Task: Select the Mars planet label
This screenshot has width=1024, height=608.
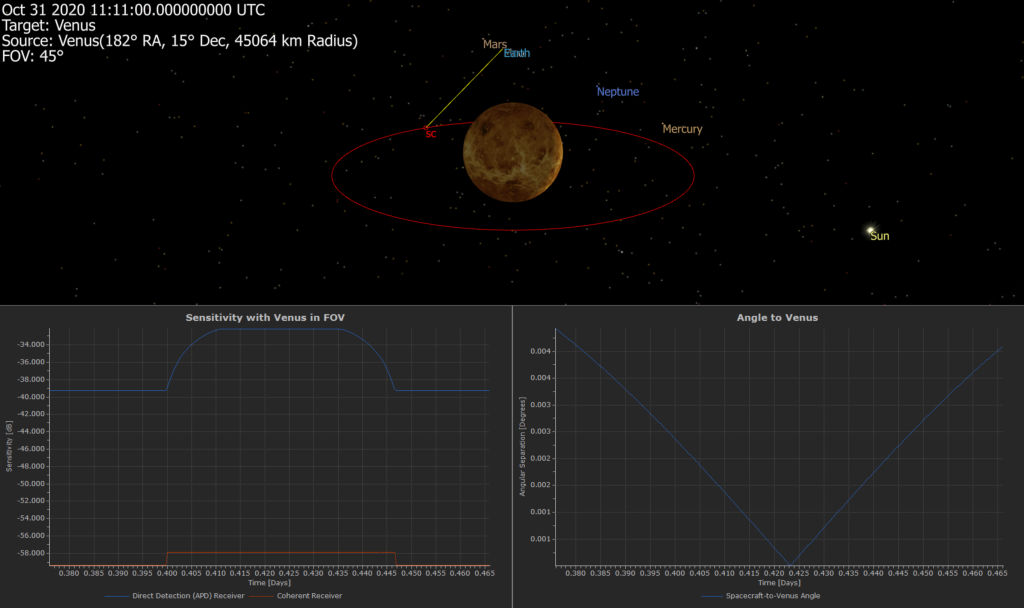Action: tap(495, 44)
